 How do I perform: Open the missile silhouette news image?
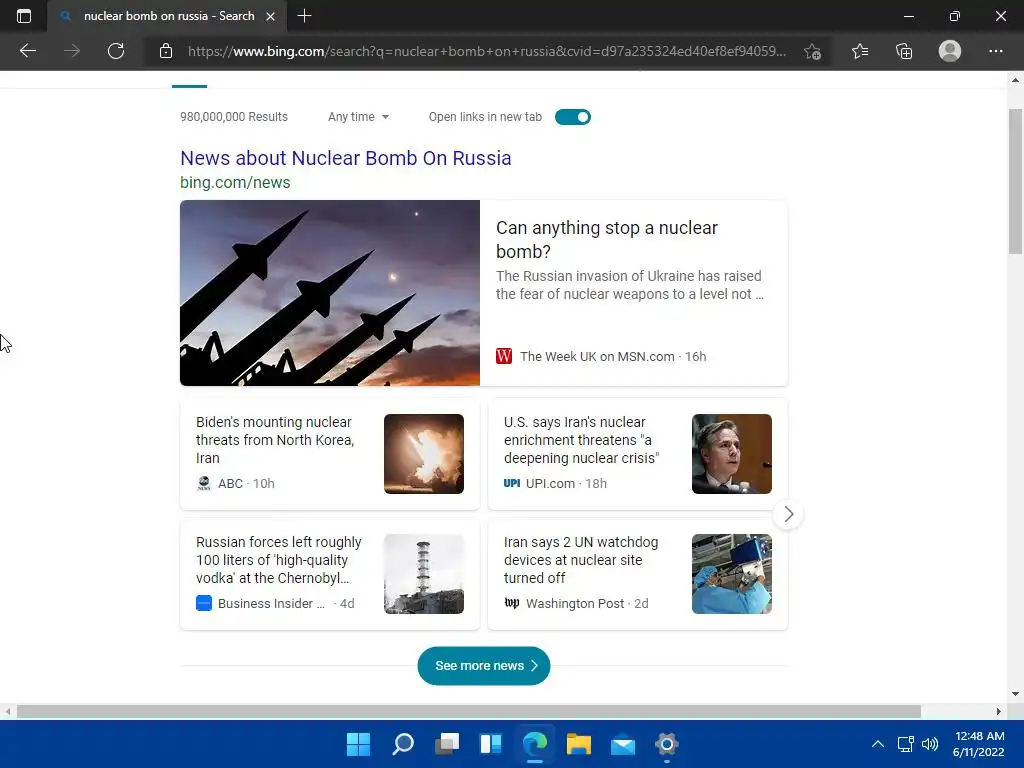[x=330, y=293]
